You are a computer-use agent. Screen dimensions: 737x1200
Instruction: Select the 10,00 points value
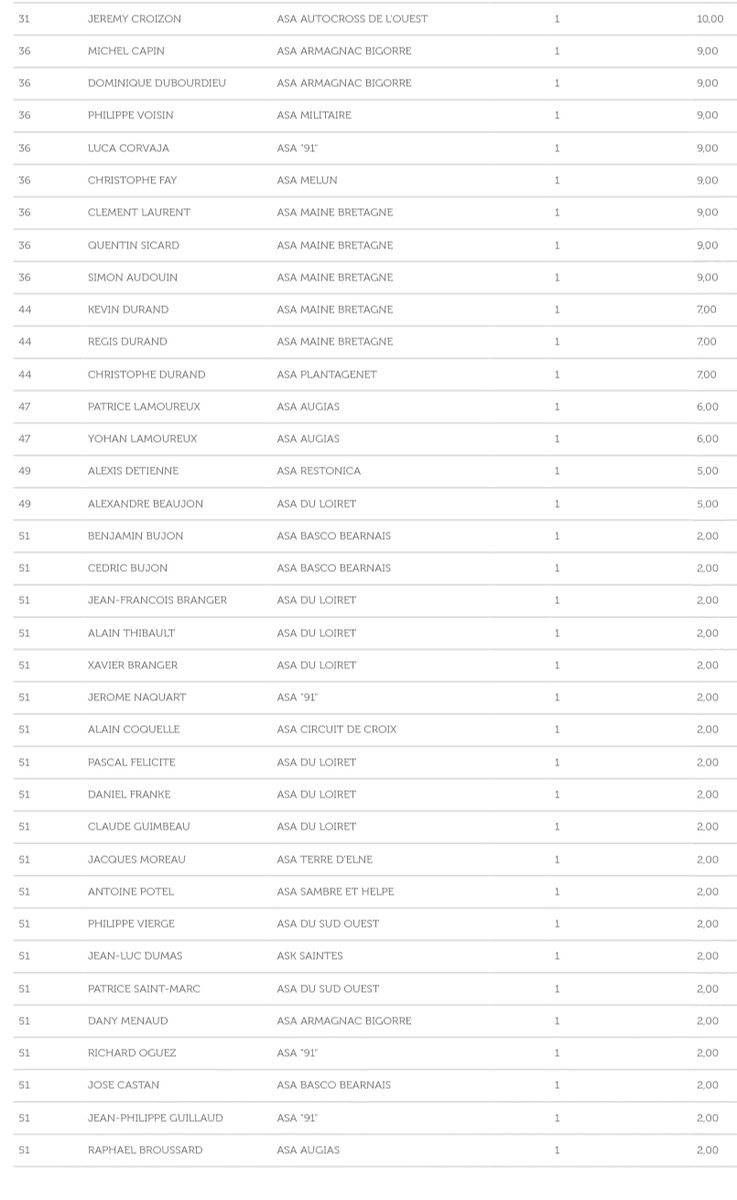click(710, 19)
